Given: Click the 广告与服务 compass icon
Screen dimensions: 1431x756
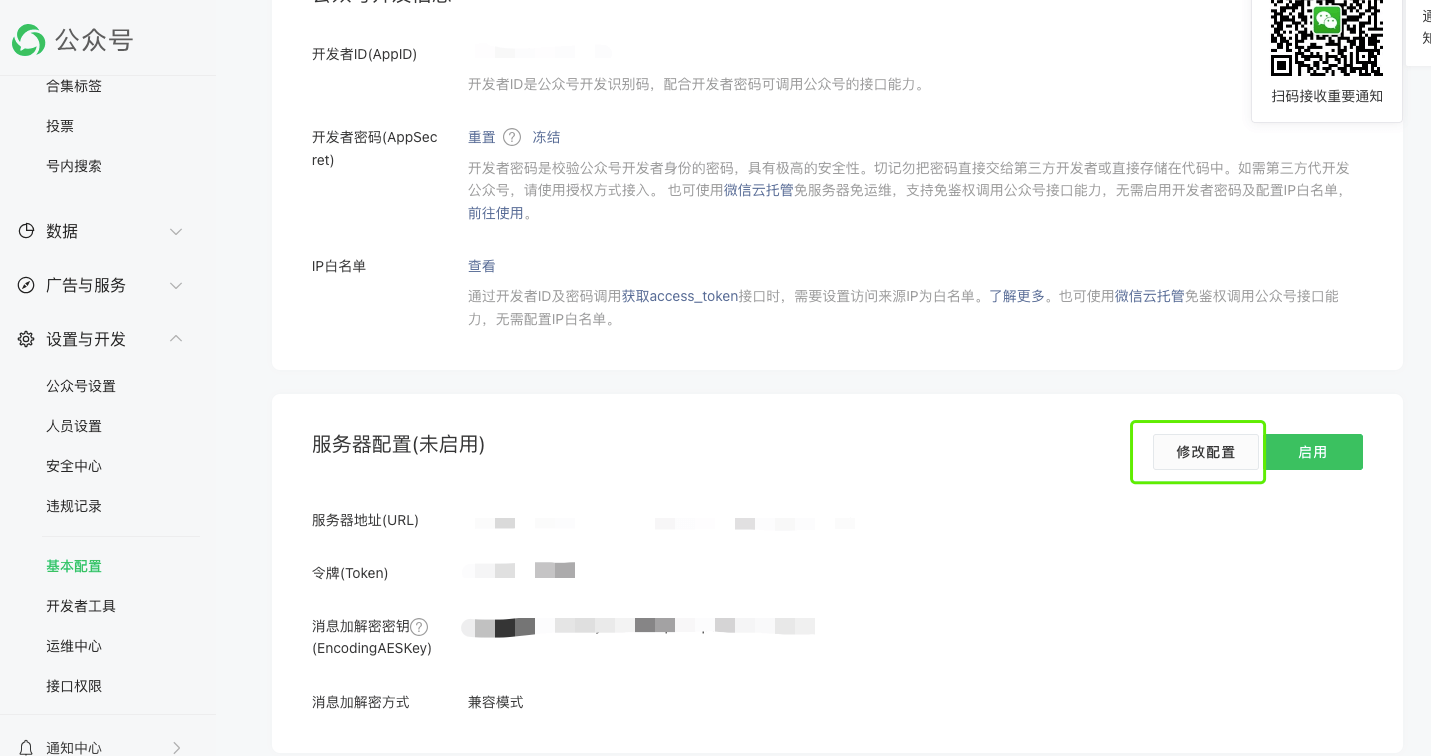Looking at the screenshot, I should coord(26,285).
